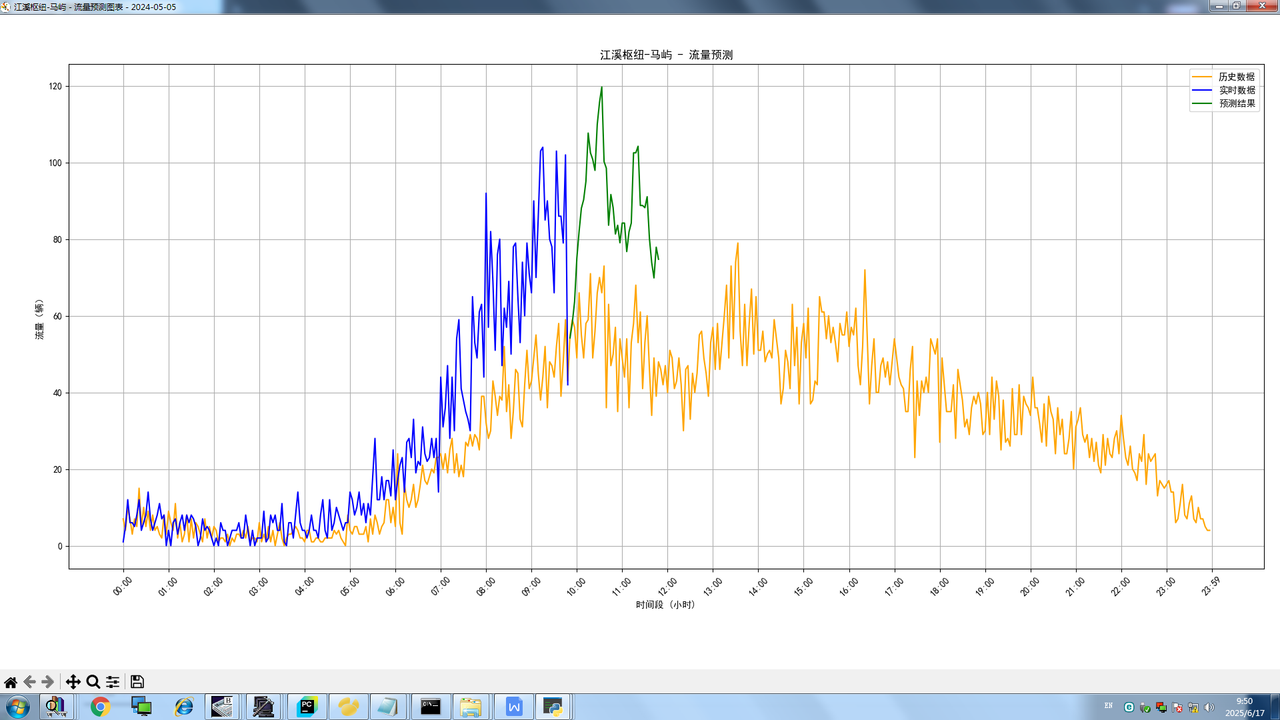Open the Configure subplots dialog

[x=113, y=682]
